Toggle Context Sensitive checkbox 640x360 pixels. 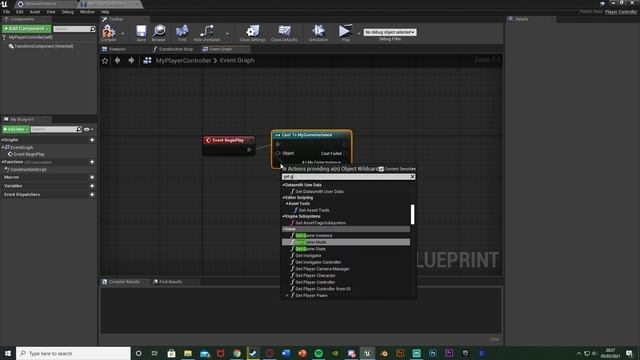tap(381, 169)
